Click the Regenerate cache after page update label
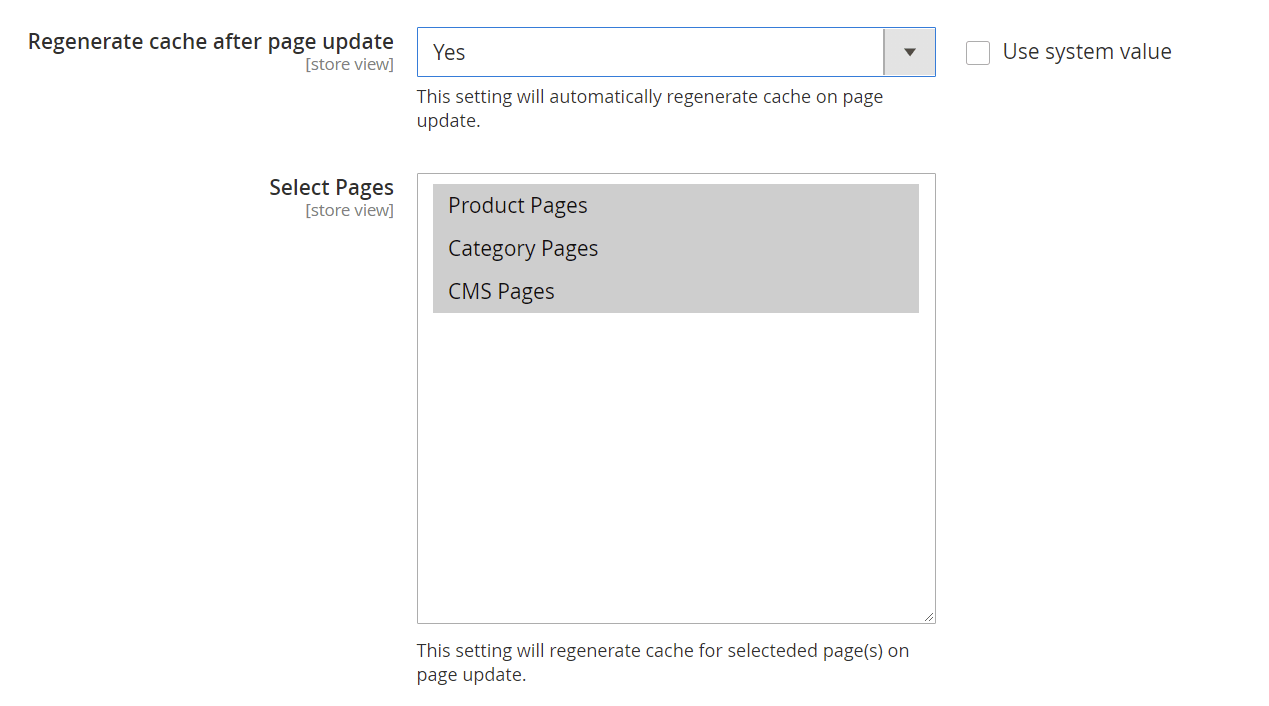 210,41
